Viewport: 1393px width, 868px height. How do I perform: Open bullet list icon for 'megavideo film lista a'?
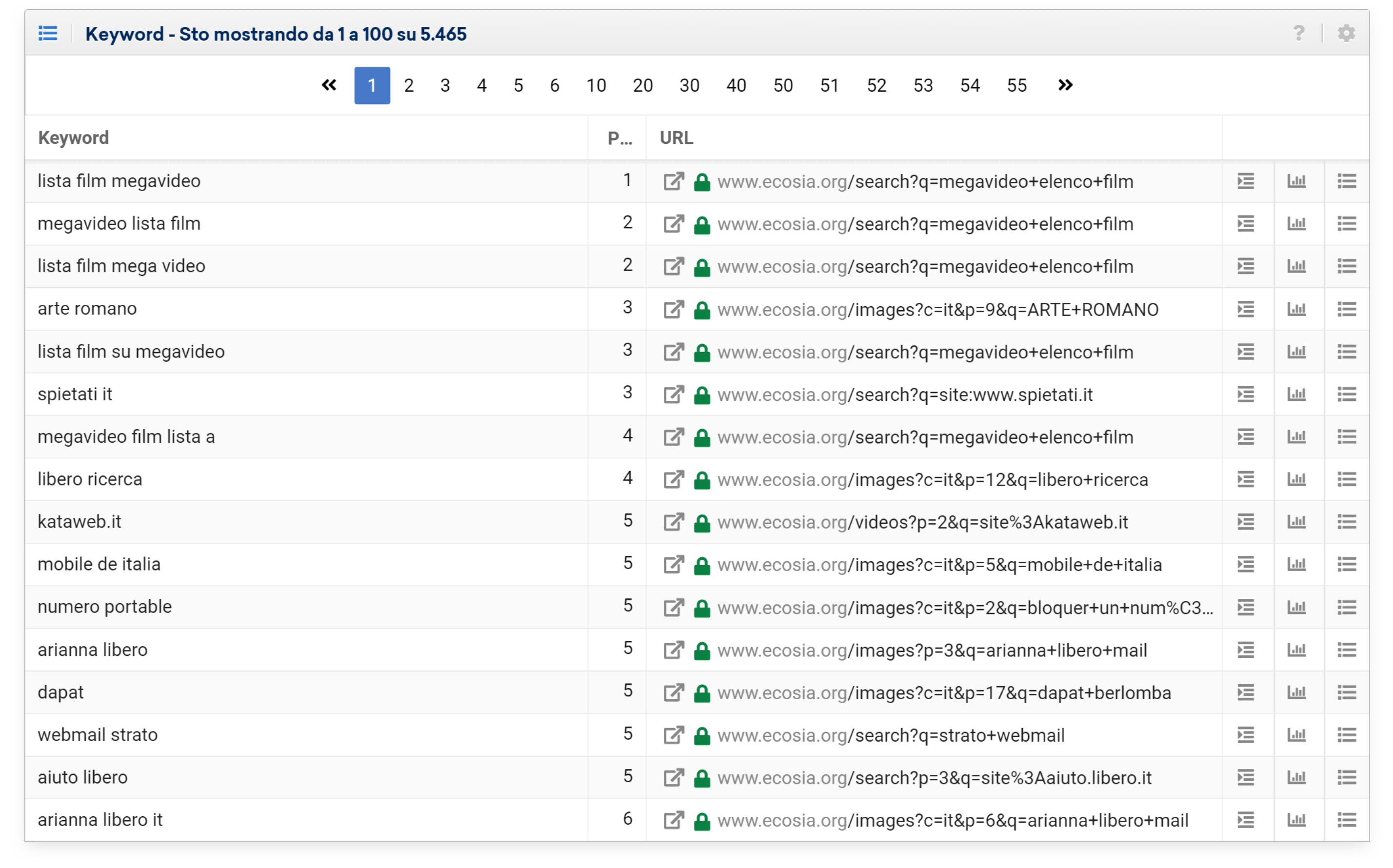[x=1347, y=437]
